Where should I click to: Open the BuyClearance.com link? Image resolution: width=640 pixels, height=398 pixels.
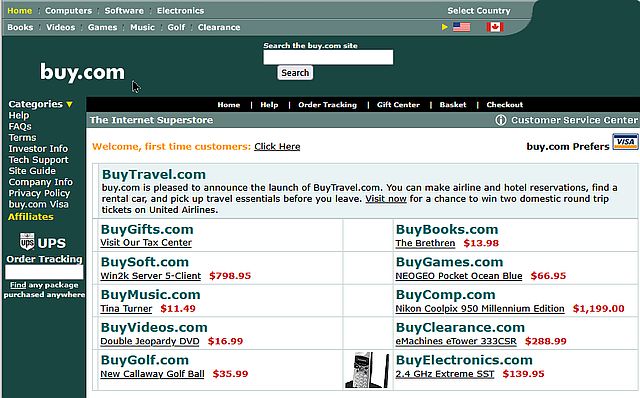[460, 327]
